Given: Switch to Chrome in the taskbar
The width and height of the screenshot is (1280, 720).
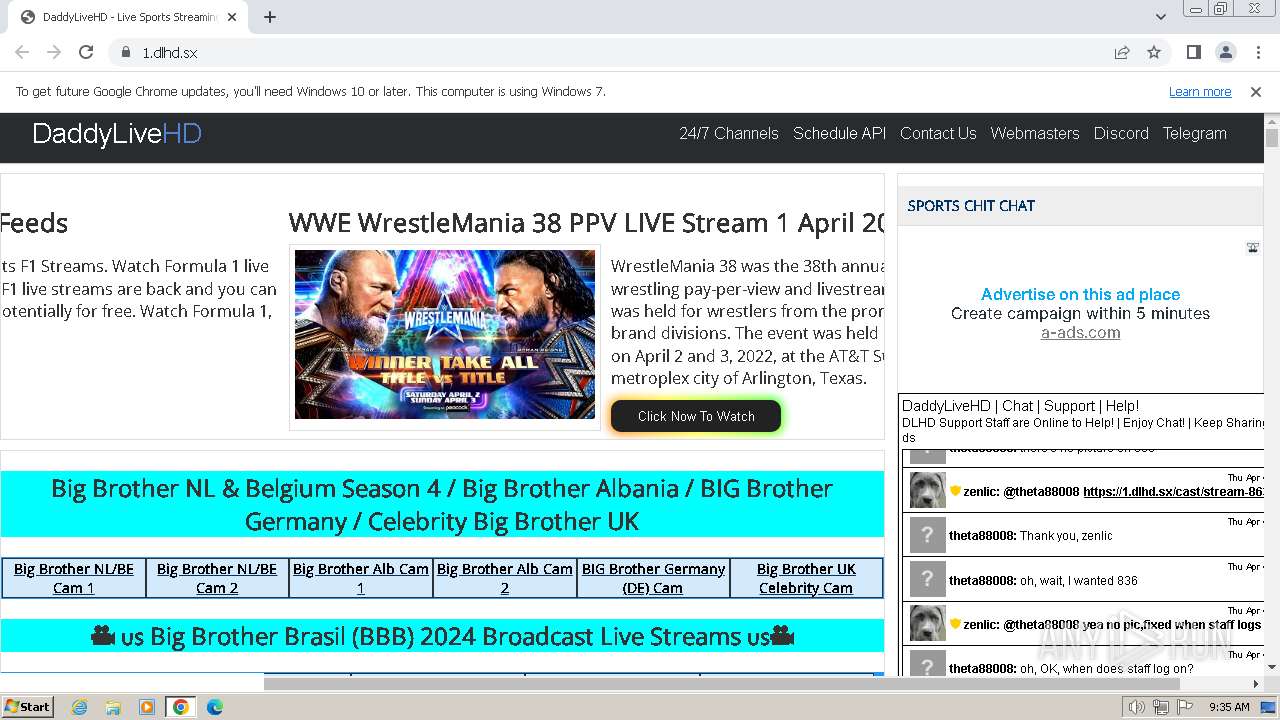Looking at the screenshot, I should point(181,707).
